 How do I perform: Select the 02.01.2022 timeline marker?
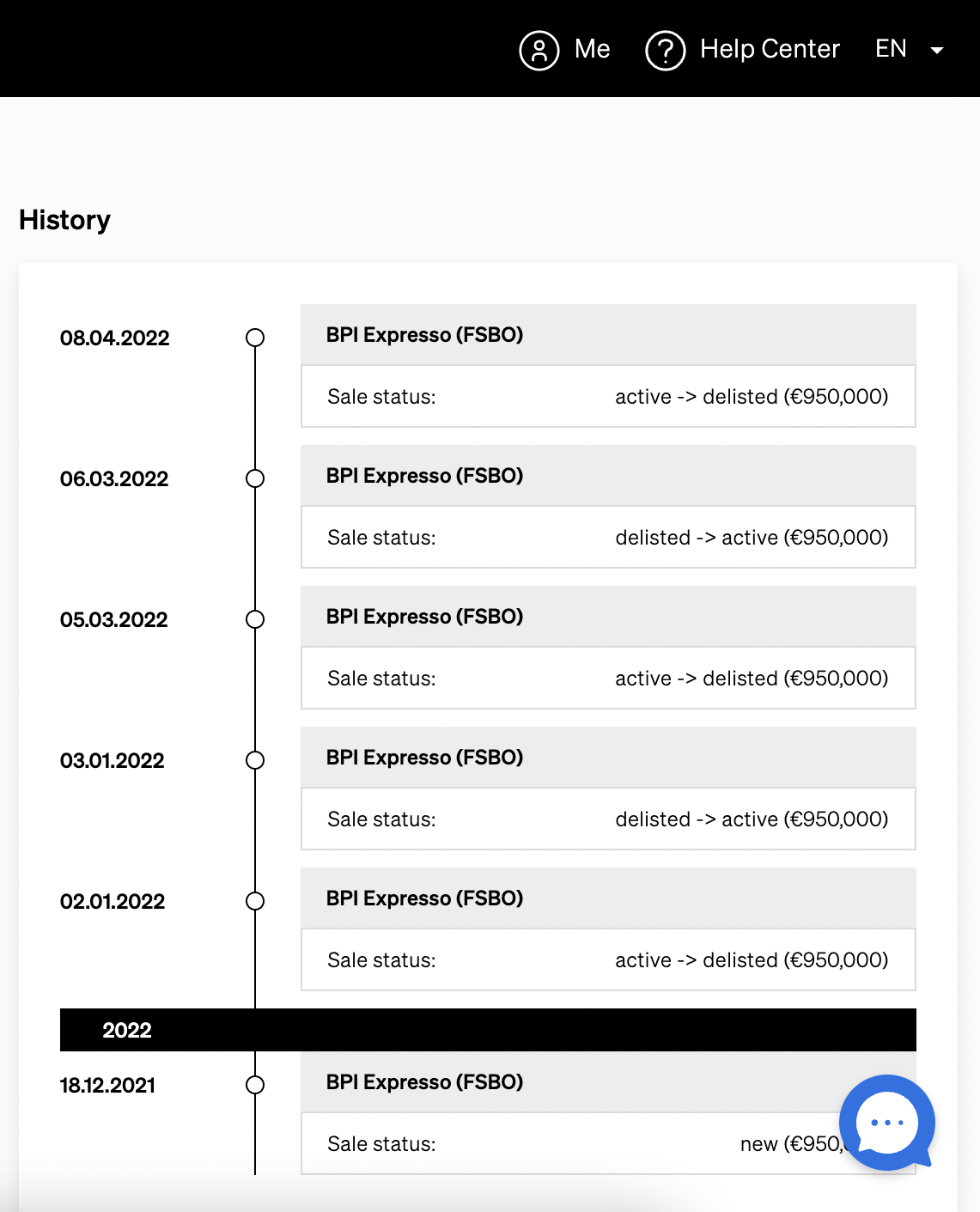pos(255,901)
